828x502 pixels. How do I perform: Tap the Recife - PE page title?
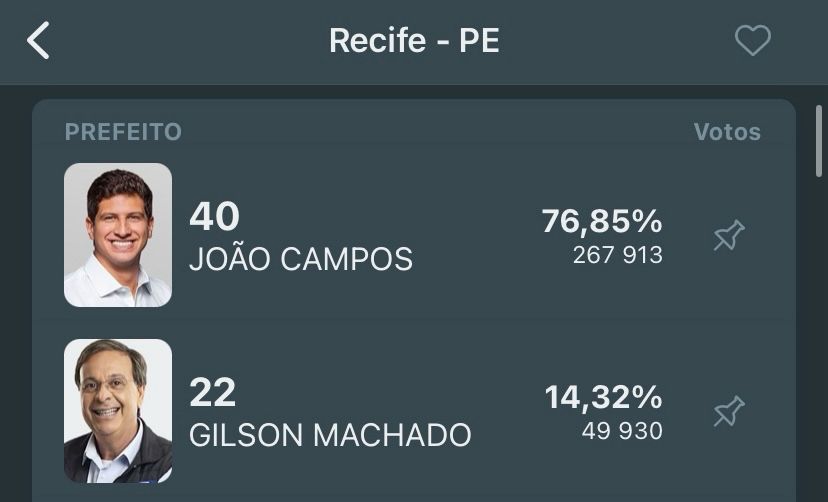pyautogui.click(x=414, y=41)
